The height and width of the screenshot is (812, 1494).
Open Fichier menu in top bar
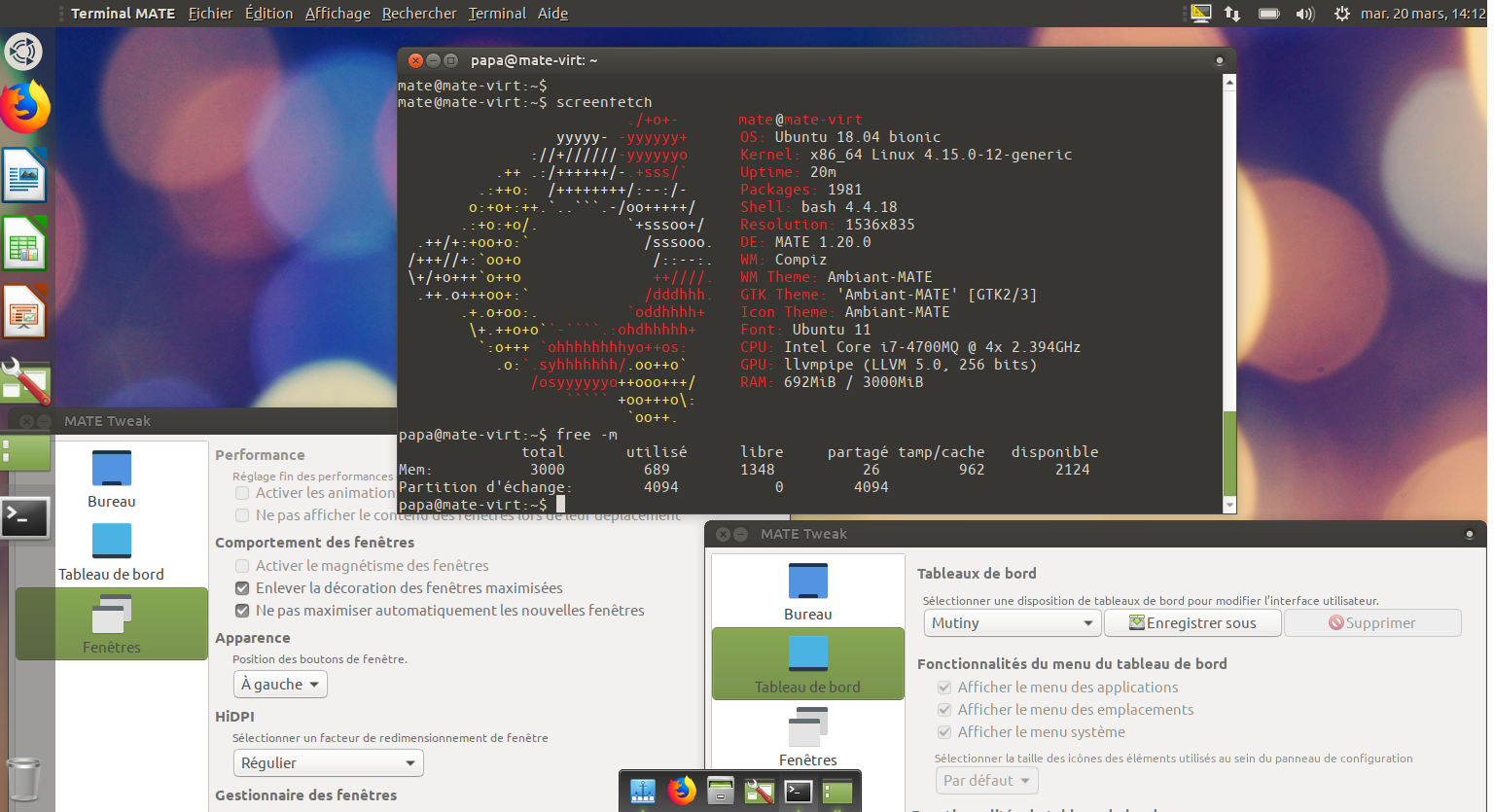(210, 14)
